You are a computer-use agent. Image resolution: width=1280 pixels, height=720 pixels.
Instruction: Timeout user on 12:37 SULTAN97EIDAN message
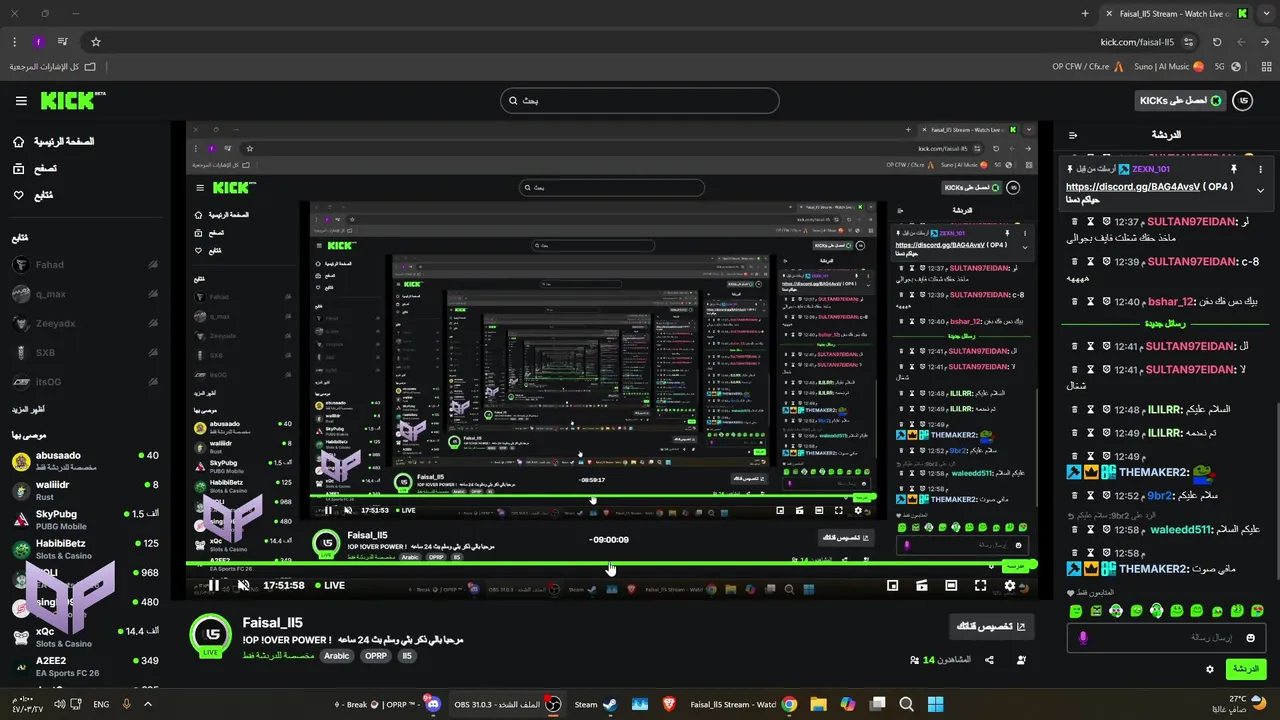[x=1091, y=221]
